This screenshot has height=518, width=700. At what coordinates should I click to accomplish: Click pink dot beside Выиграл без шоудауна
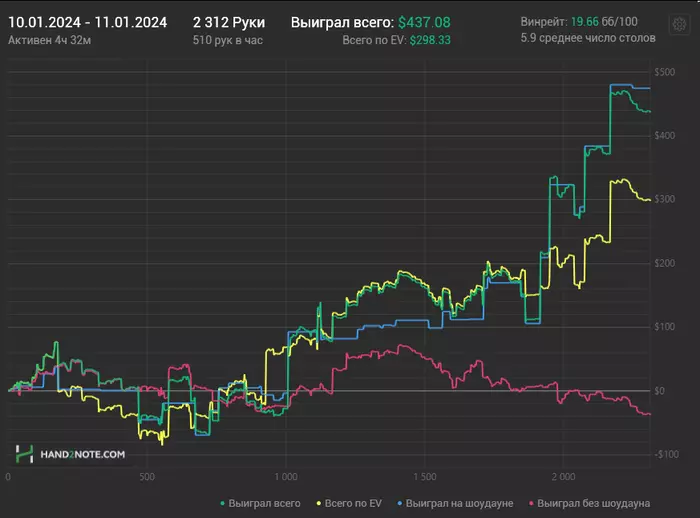click(531, 504)
